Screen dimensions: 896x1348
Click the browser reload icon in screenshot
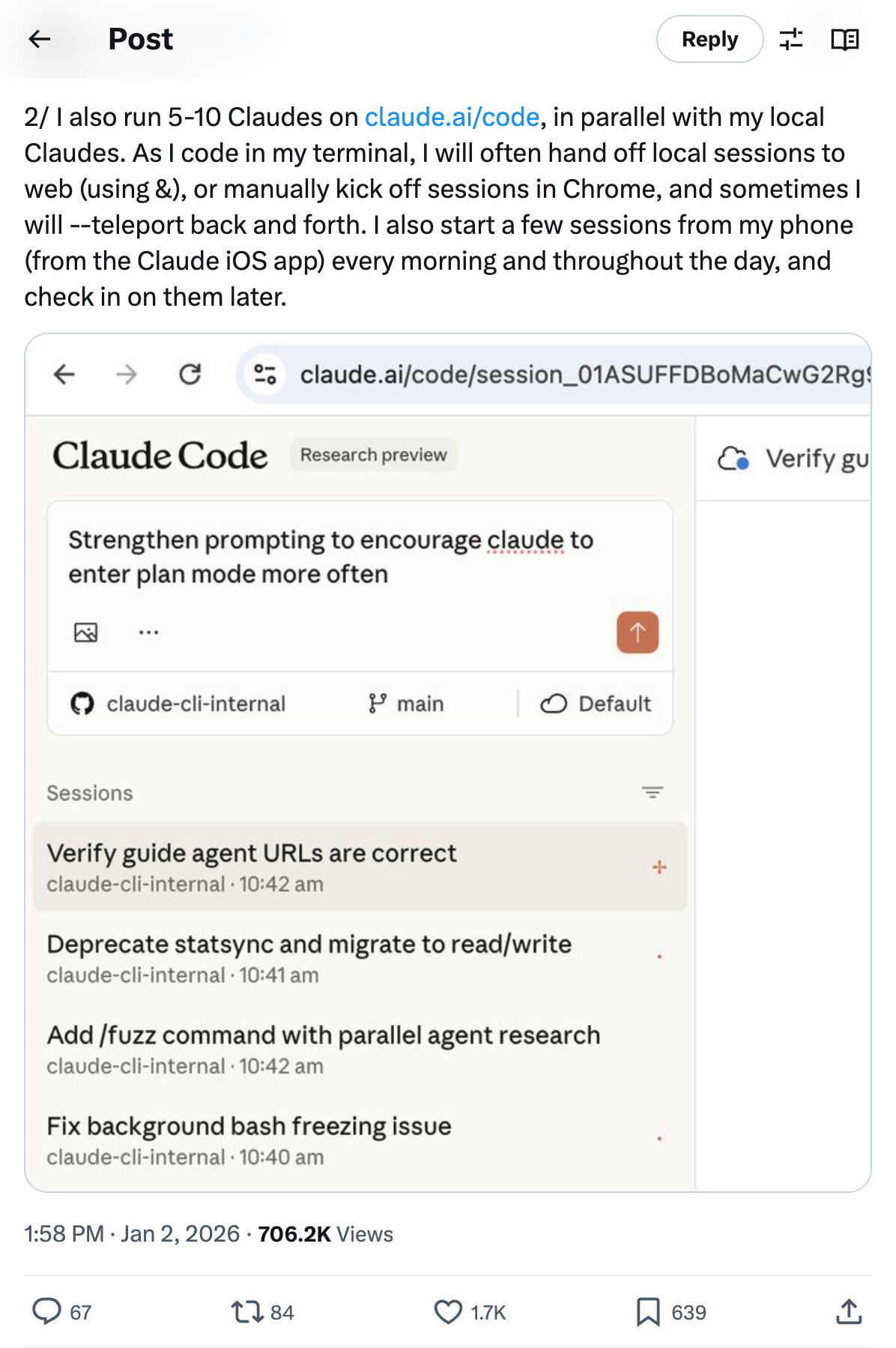[190, 374]
